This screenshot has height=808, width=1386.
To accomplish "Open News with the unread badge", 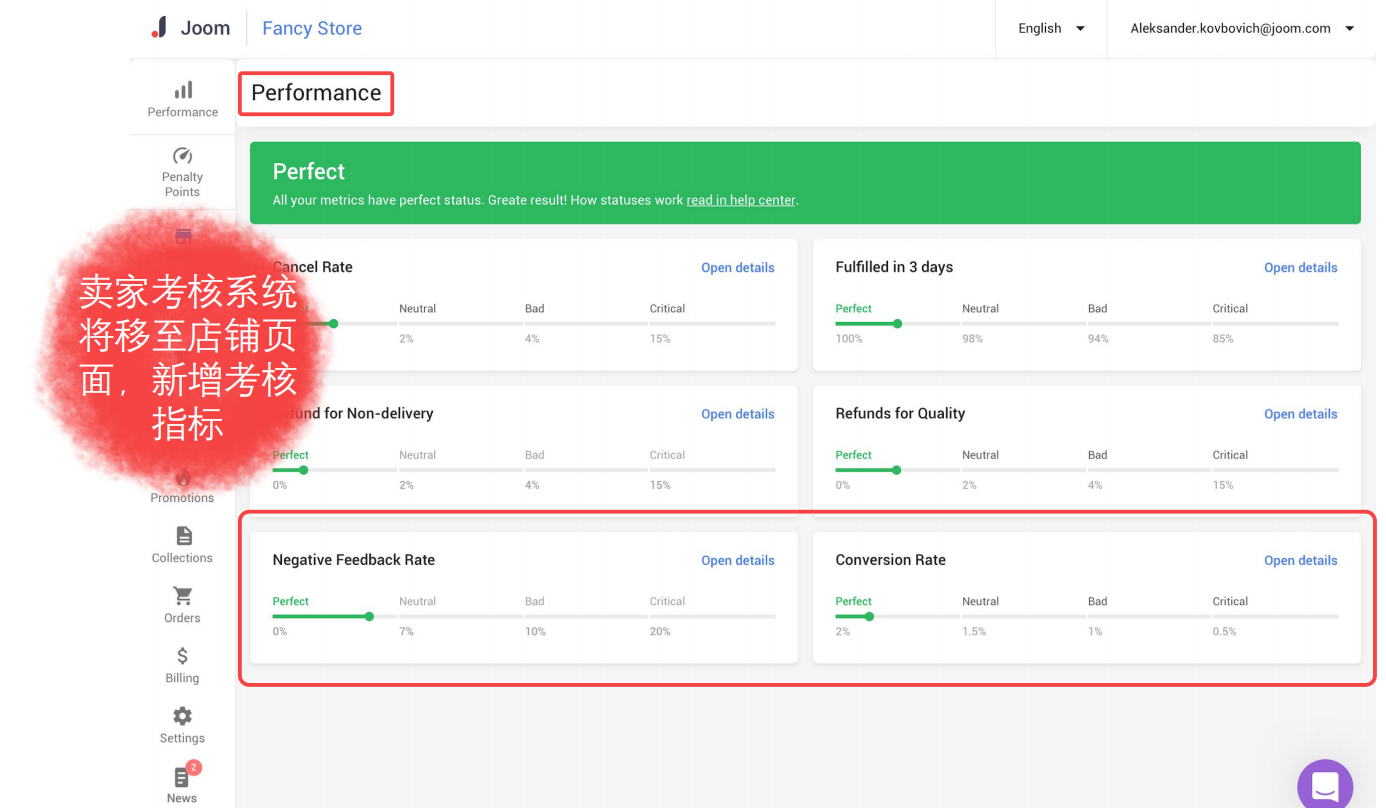I will 182,776.
